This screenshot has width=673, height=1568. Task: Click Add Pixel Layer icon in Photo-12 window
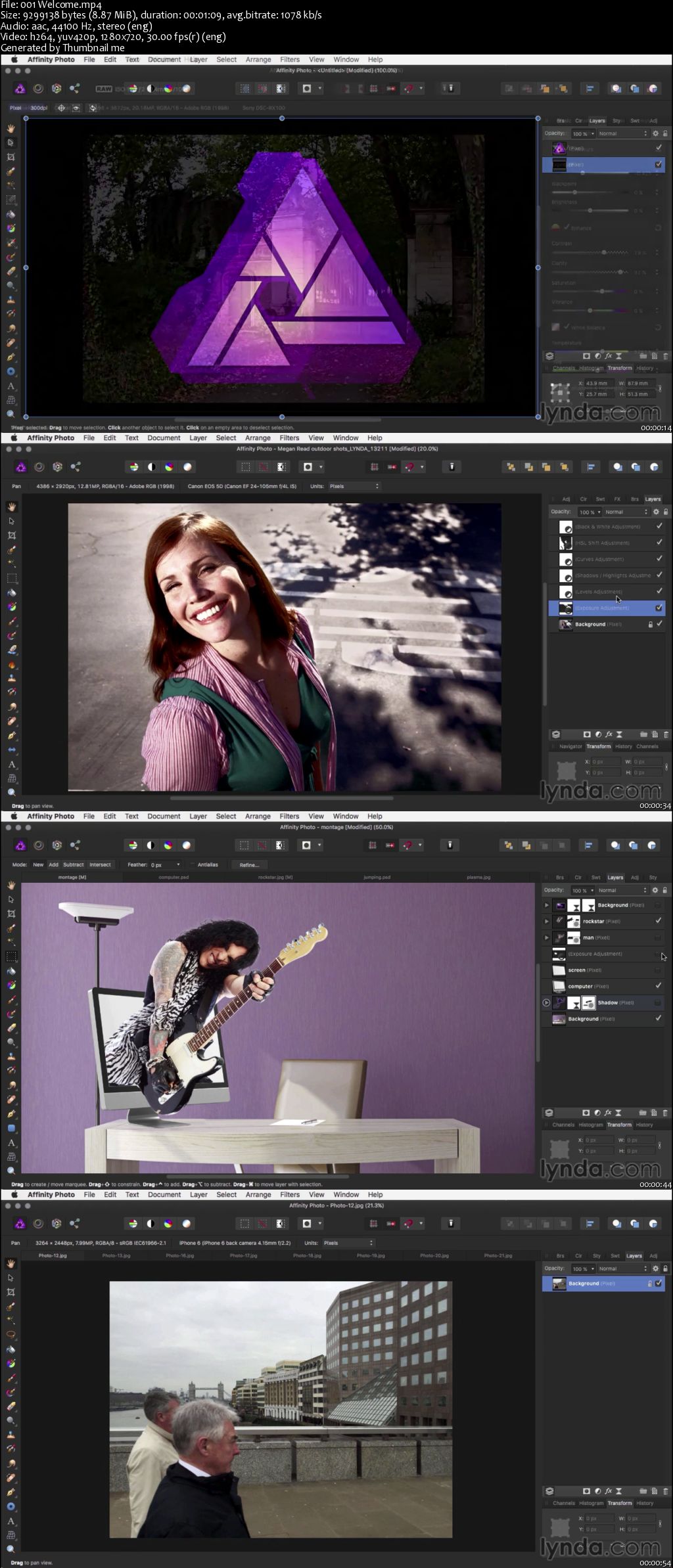(655, 1491)
